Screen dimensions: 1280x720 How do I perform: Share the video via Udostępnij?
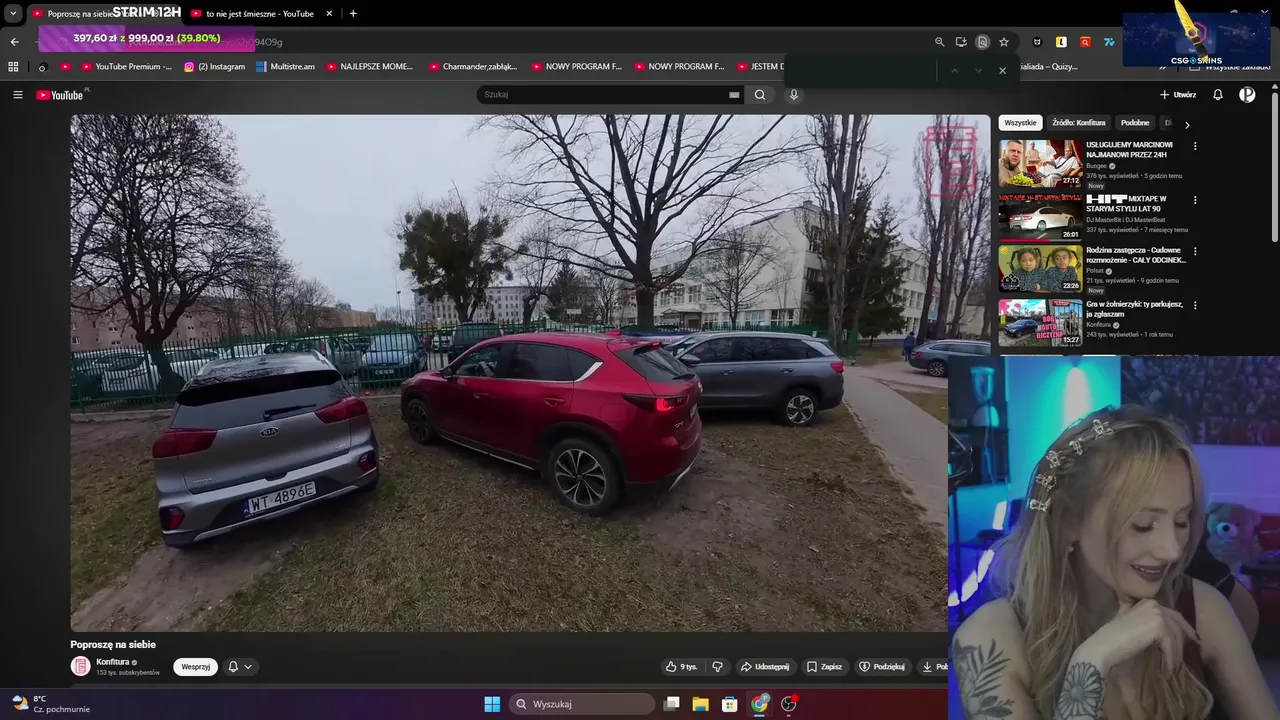(x=765, y=667)
